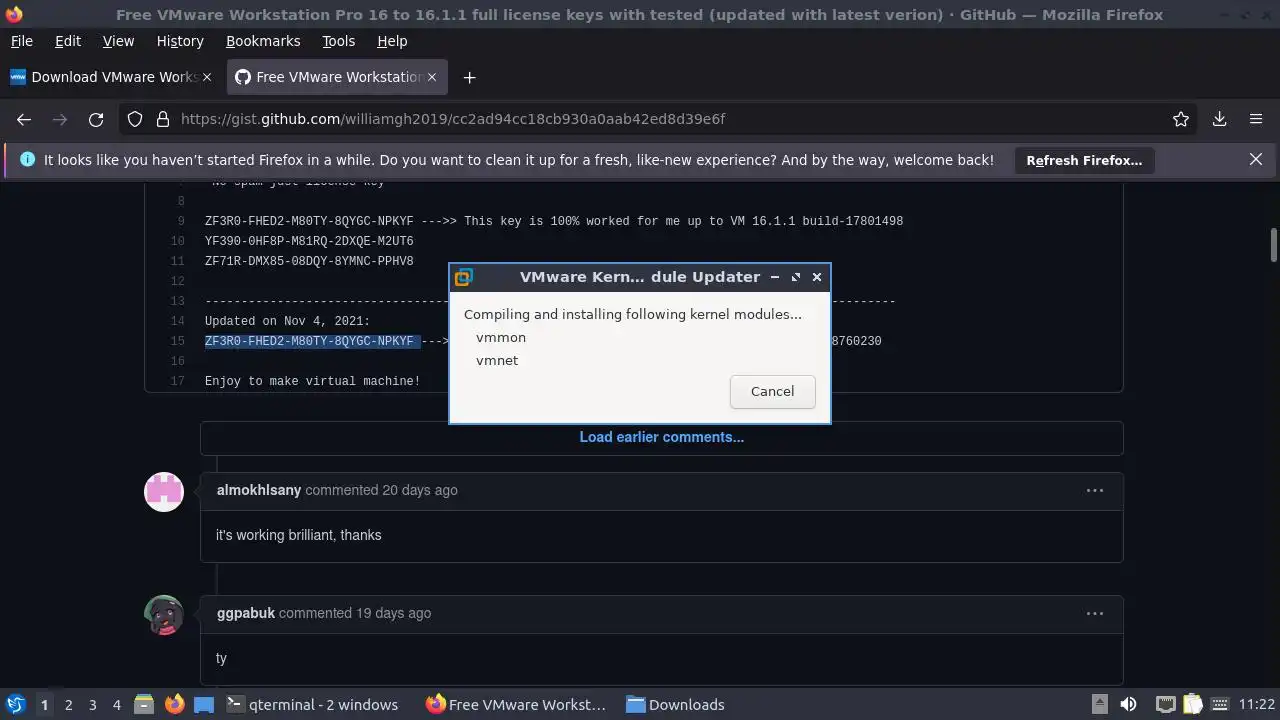Cancel the kernel module compilation
The width and height of the screenshot is (1280, 720).
(x=773, y=391)
